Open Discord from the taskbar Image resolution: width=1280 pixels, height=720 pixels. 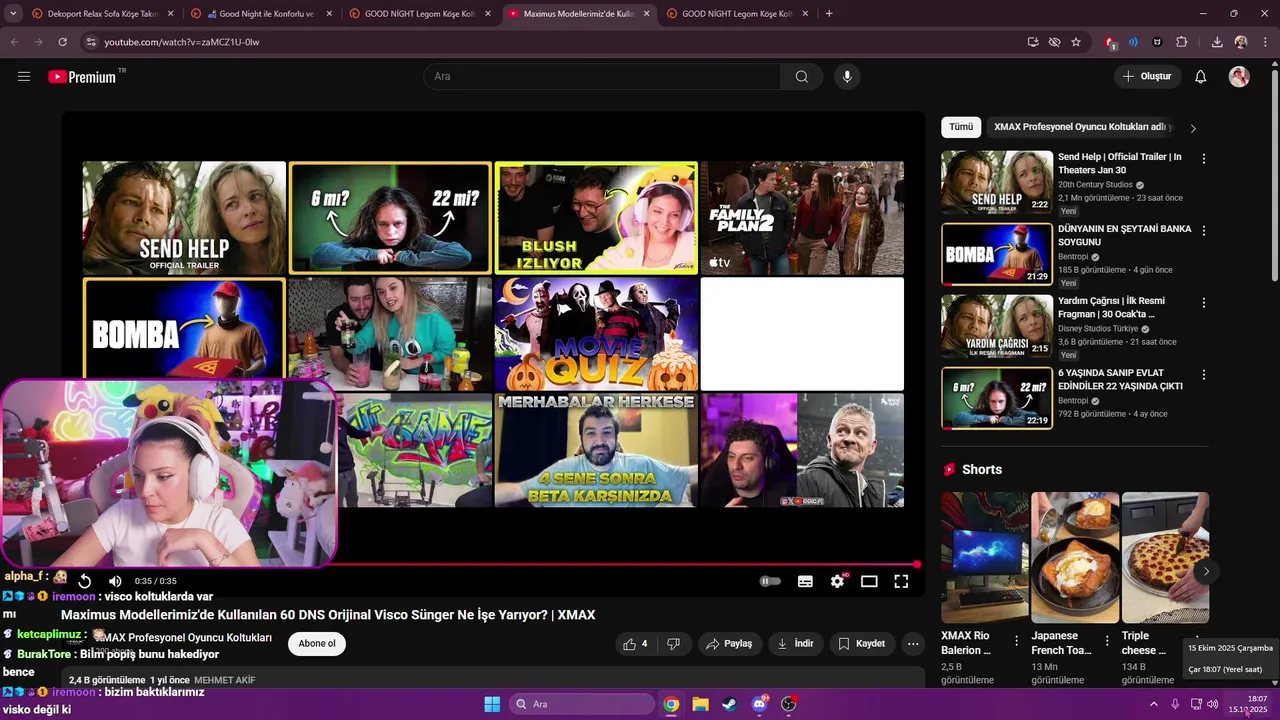pos(759,704)
